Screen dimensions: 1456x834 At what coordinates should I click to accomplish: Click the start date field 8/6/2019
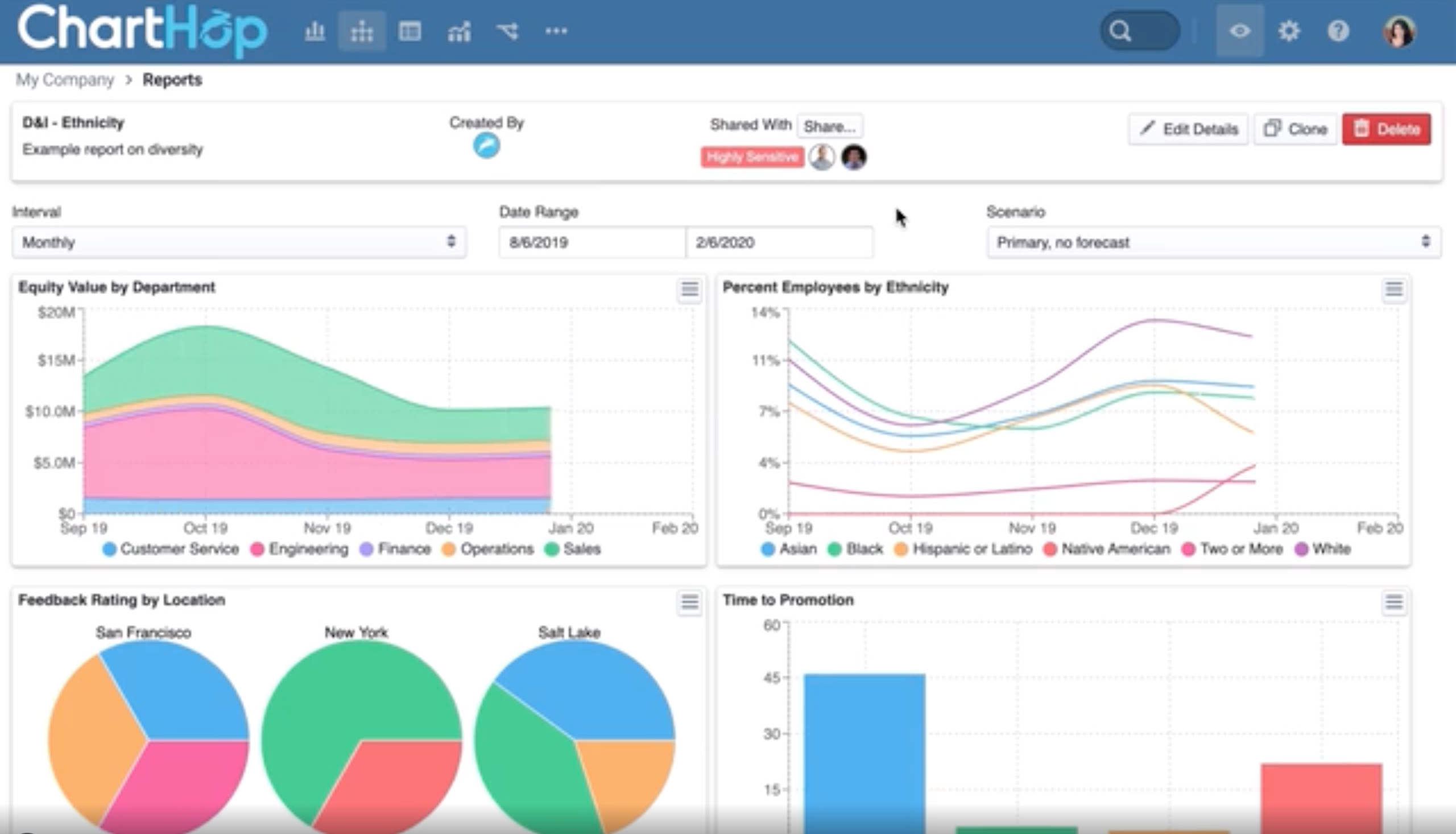592,242
